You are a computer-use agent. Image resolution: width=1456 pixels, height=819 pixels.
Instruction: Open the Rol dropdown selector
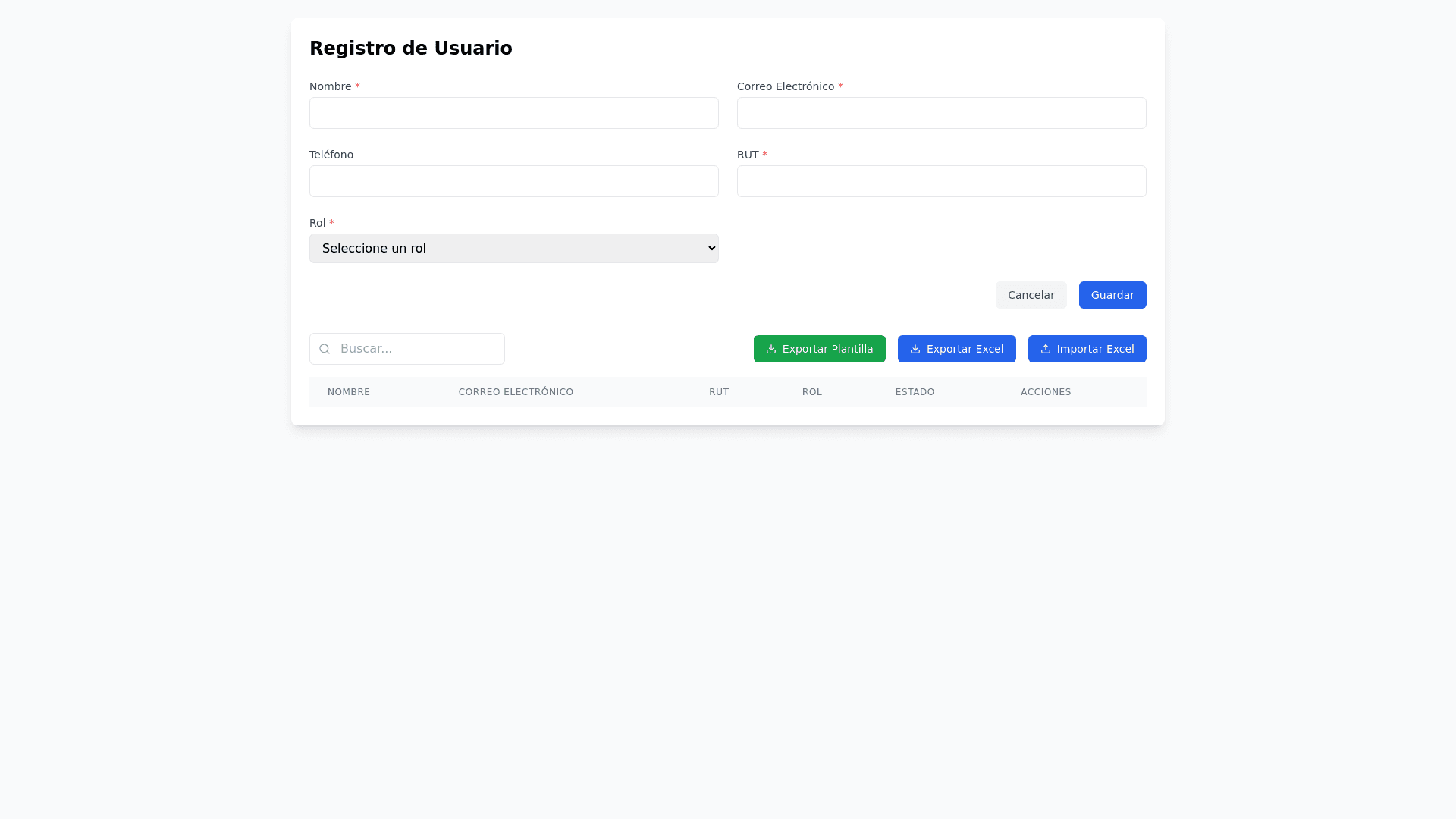pos(513,248)
